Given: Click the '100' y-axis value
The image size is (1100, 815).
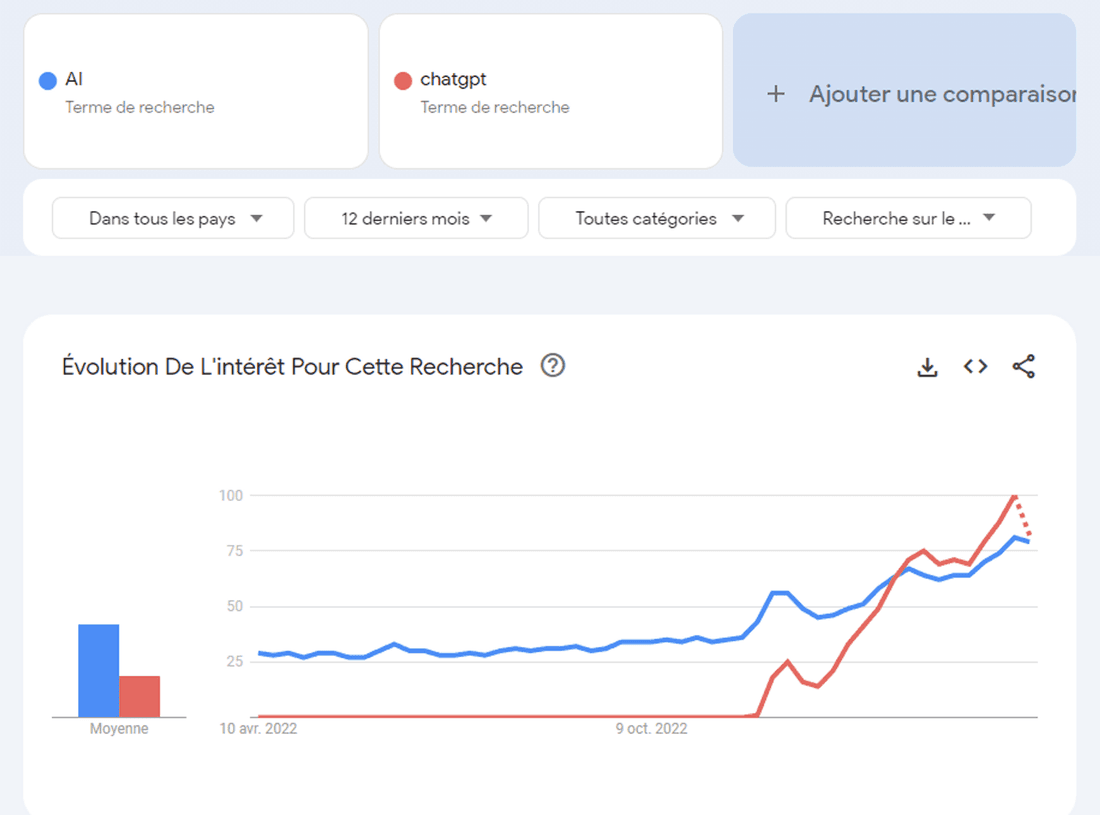Looking at the screenshot, I should point(231,496).
